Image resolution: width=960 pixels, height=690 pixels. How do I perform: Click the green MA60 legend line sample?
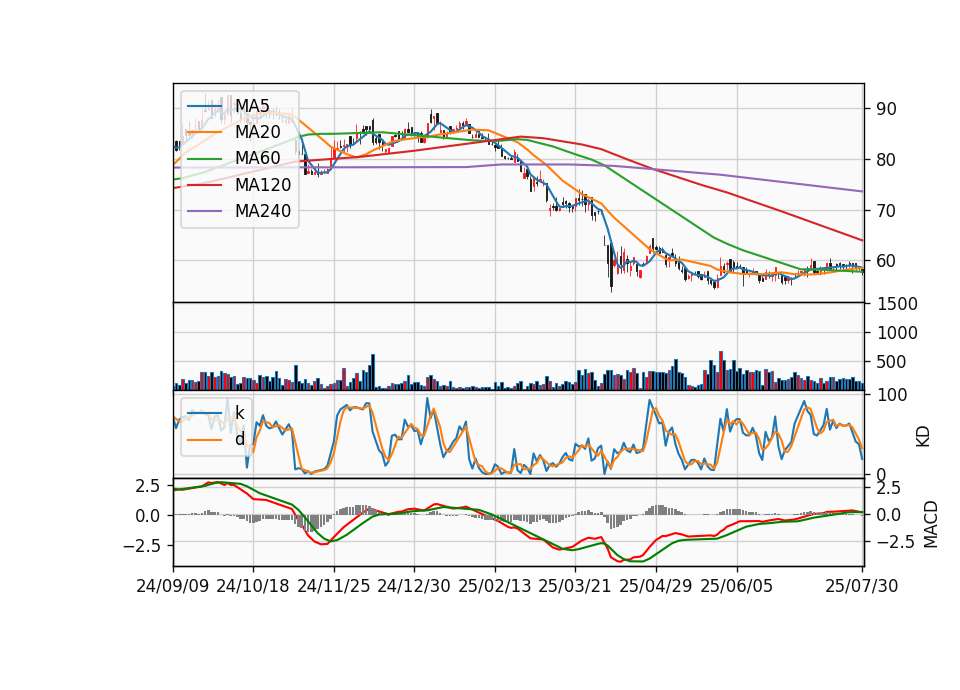point(204,159)
